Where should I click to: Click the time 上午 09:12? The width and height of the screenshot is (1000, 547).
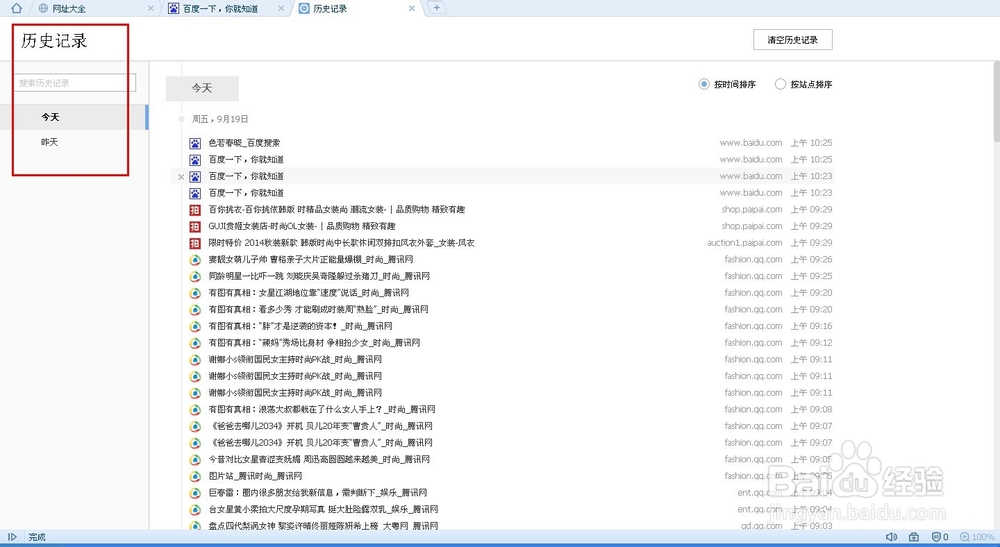point(811,342)
